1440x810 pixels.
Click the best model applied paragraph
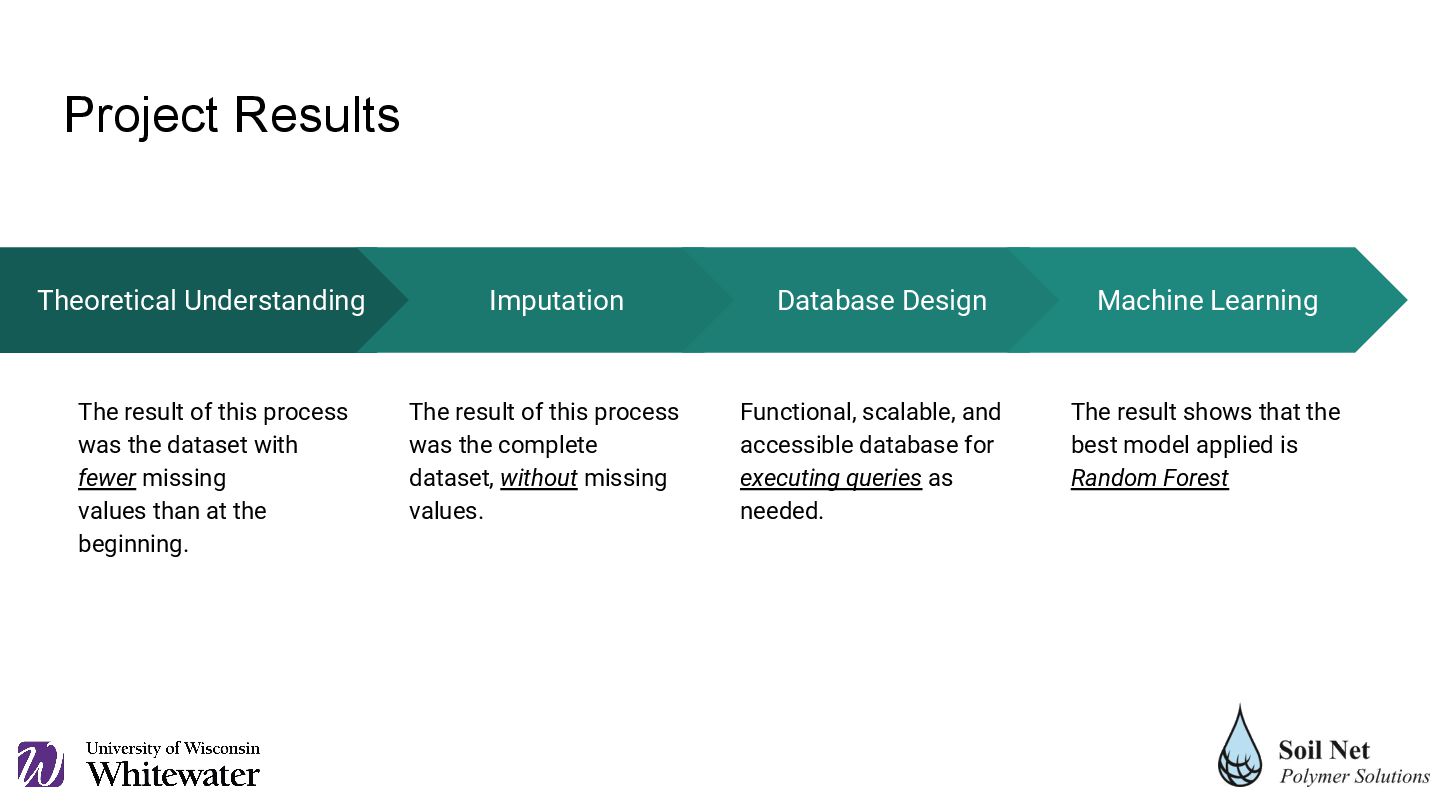tap(1204, 428)
